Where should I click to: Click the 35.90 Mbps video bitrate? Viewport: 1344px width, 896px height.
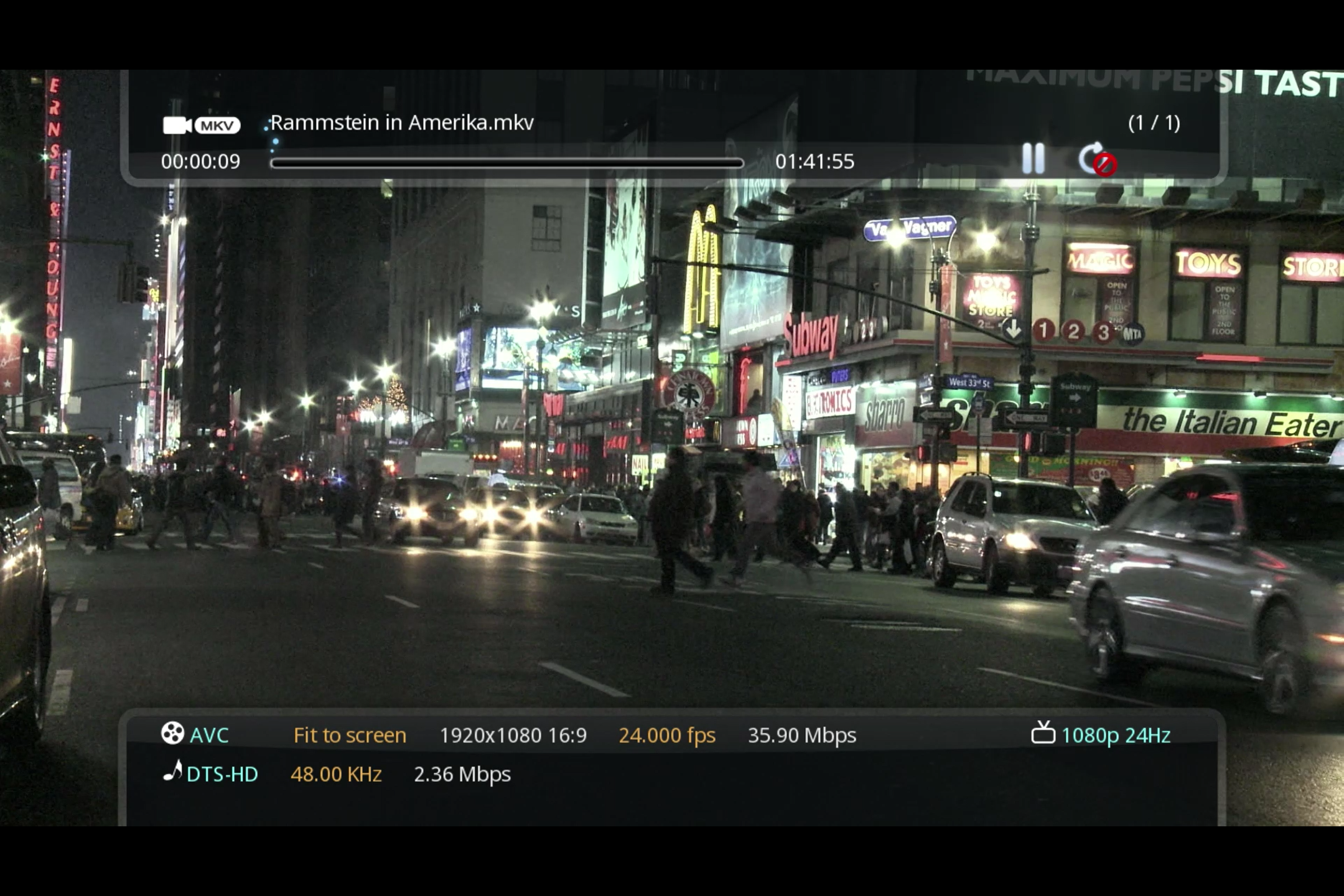click(x=802, y=735)
